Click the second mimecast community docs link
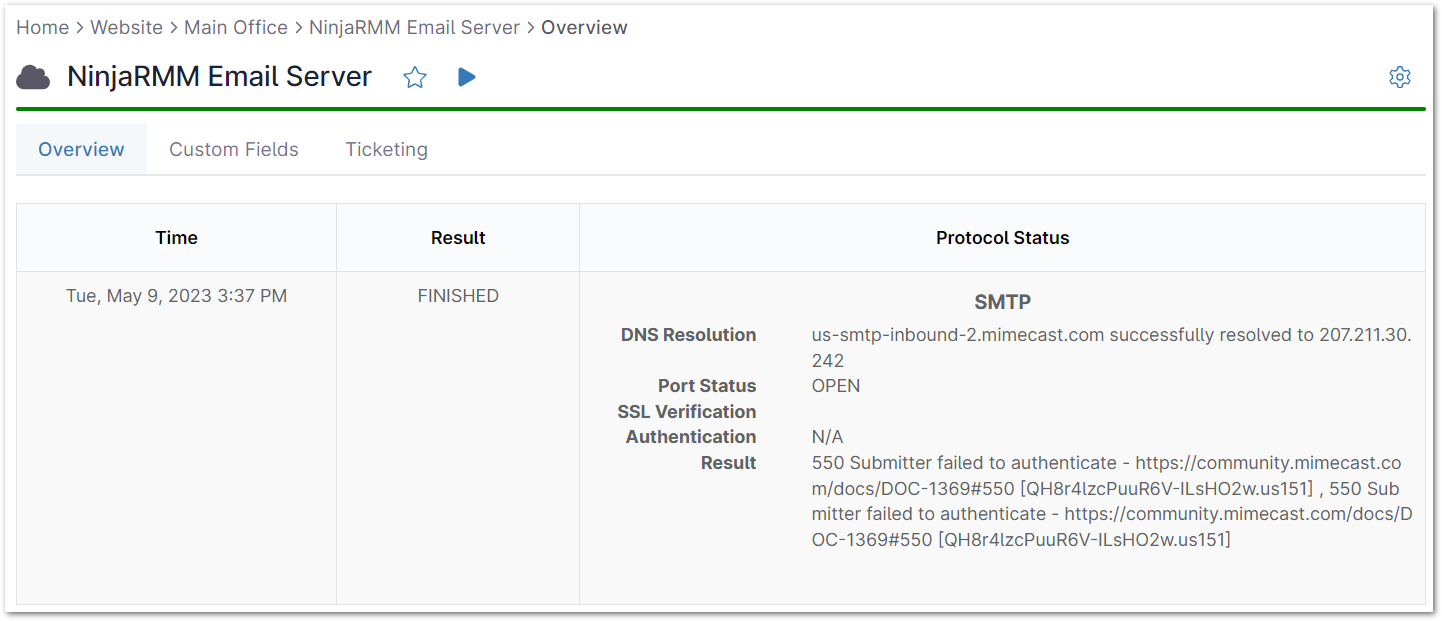Image resolution: width=1442 pixels, height=621 pixels. click(x=1240, y=513)
